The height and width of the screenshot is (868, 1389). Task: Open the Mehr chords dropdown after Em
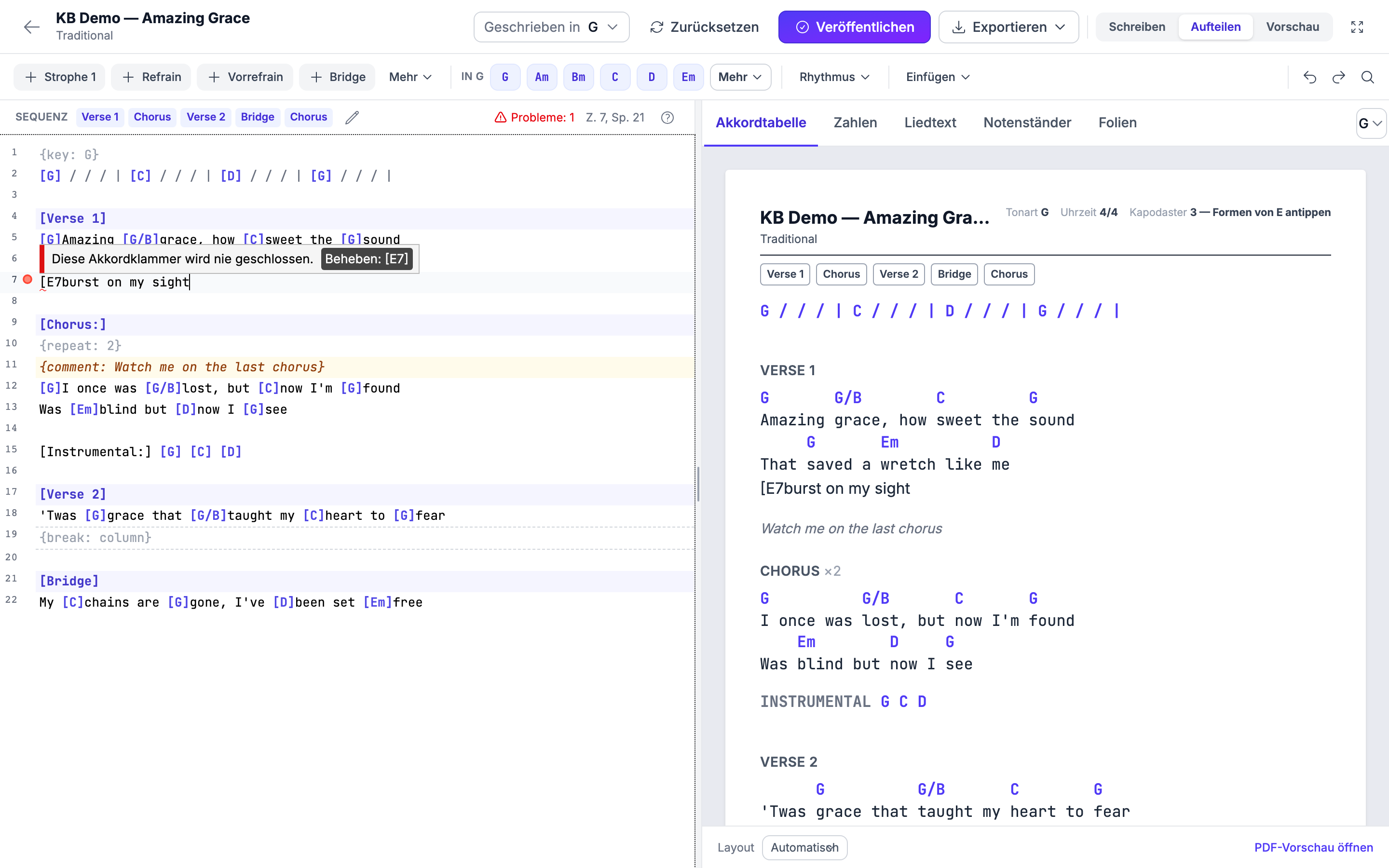[740, 77]
